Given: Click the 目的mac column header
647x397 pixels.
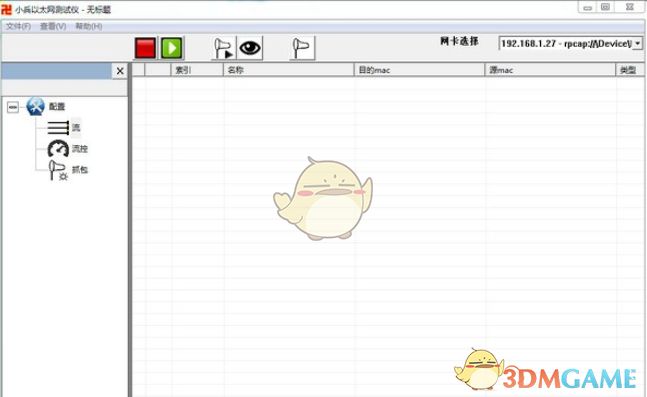Looking at the screenshot, I should 419,70.
